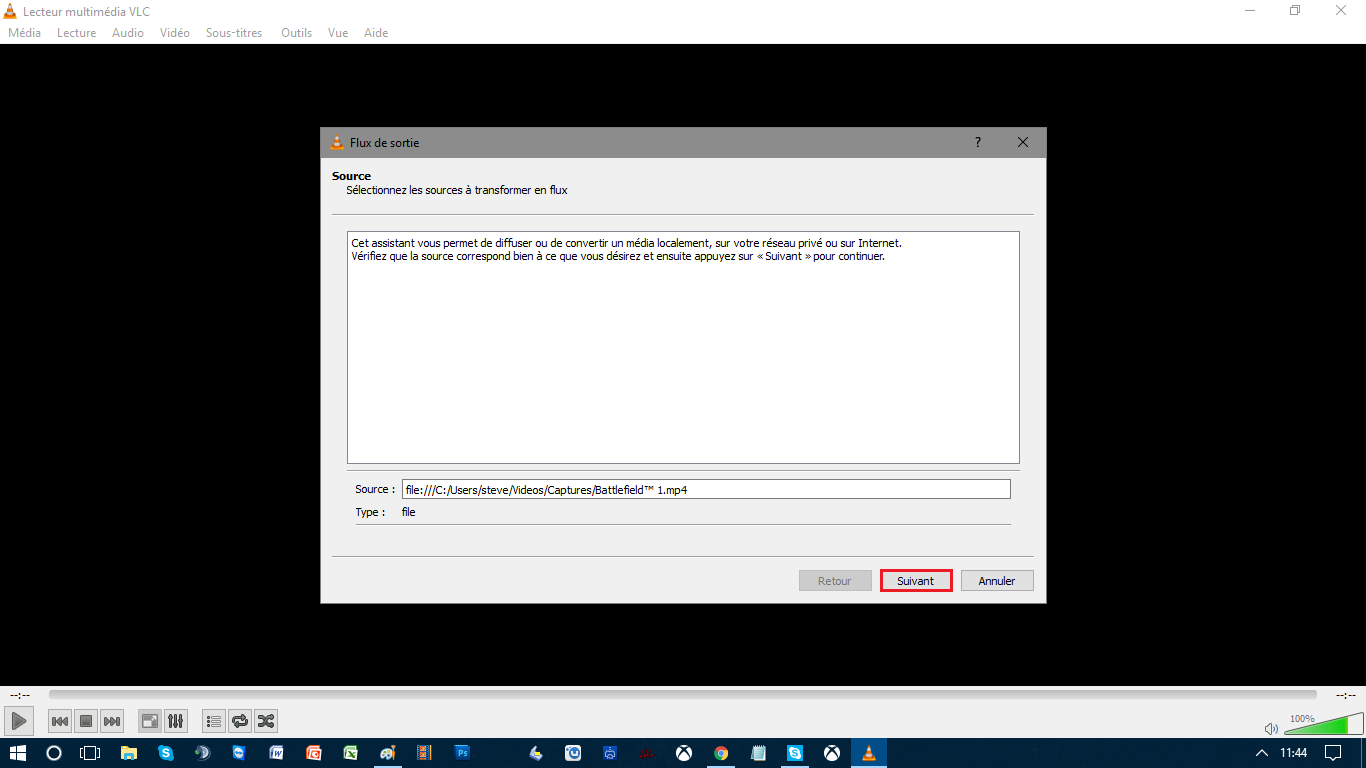Click the Suivant button
This screenshot has height=768, width=1366.
point(915,581)
